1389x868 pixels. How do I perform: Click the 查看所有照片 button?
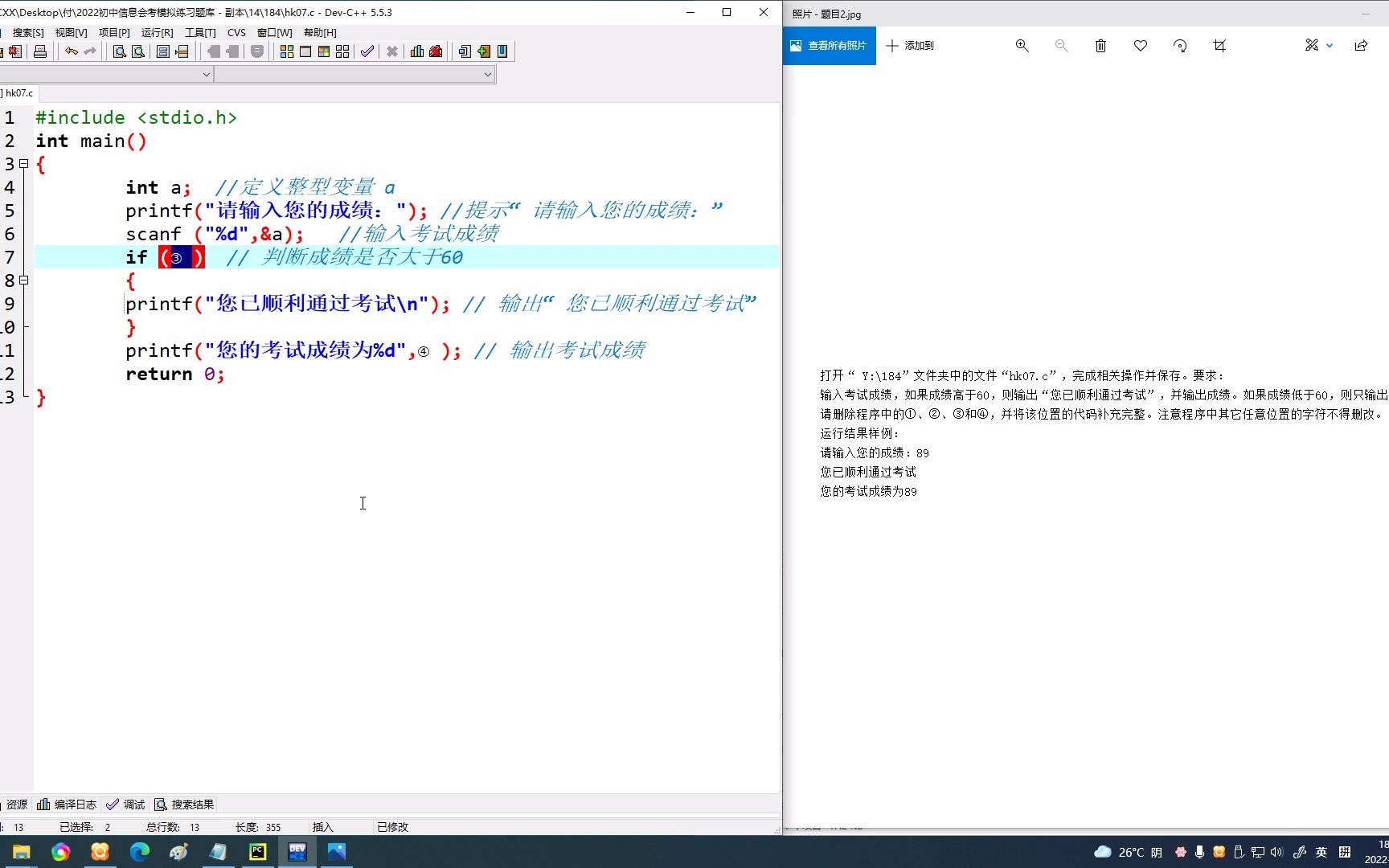pyautogui.click(x=829, y=46)
